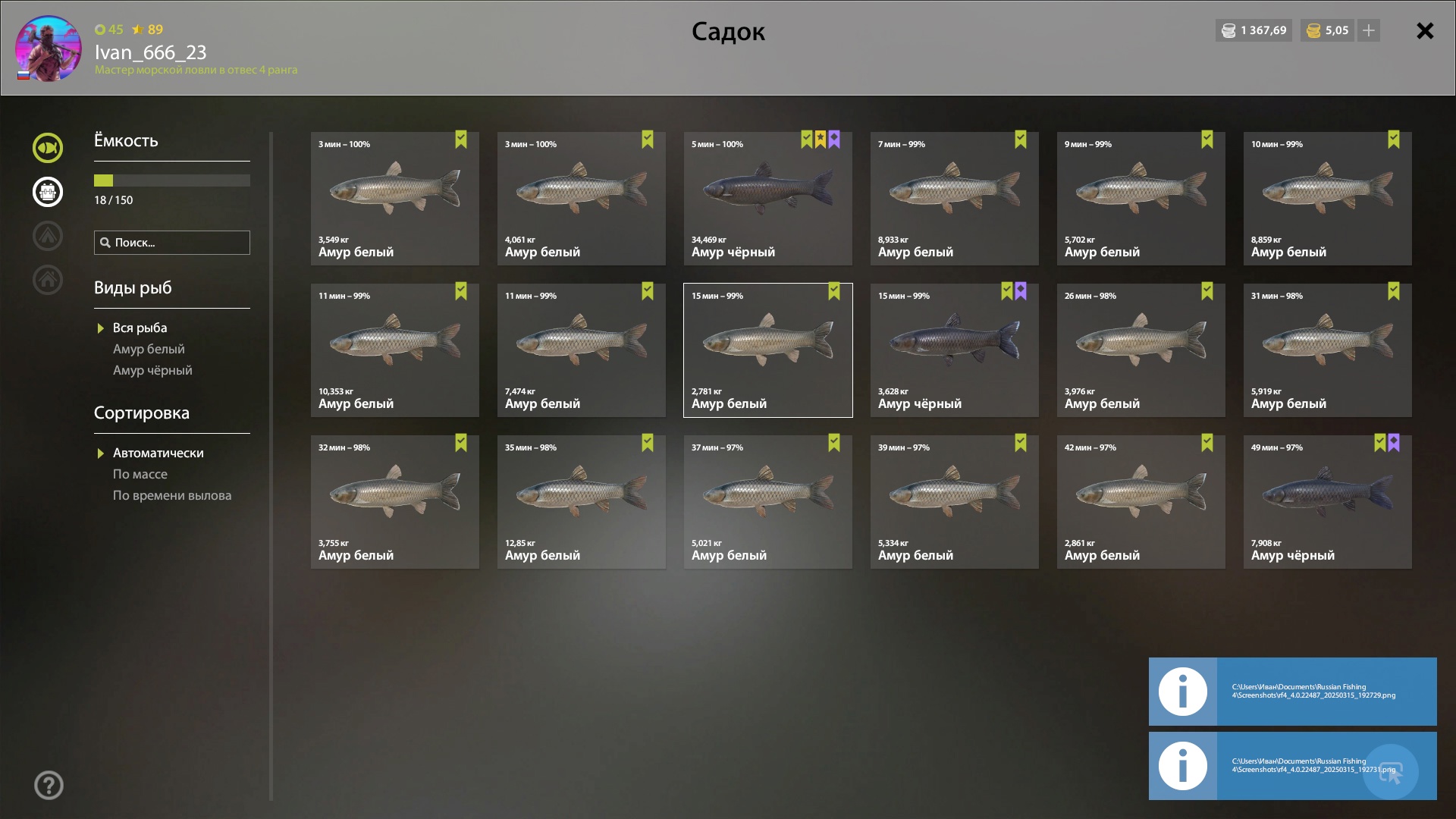This screenshot has width=1456, height=819.
Task: Add gold coins with the plus icon
Action: click(x=1369, y=30)
